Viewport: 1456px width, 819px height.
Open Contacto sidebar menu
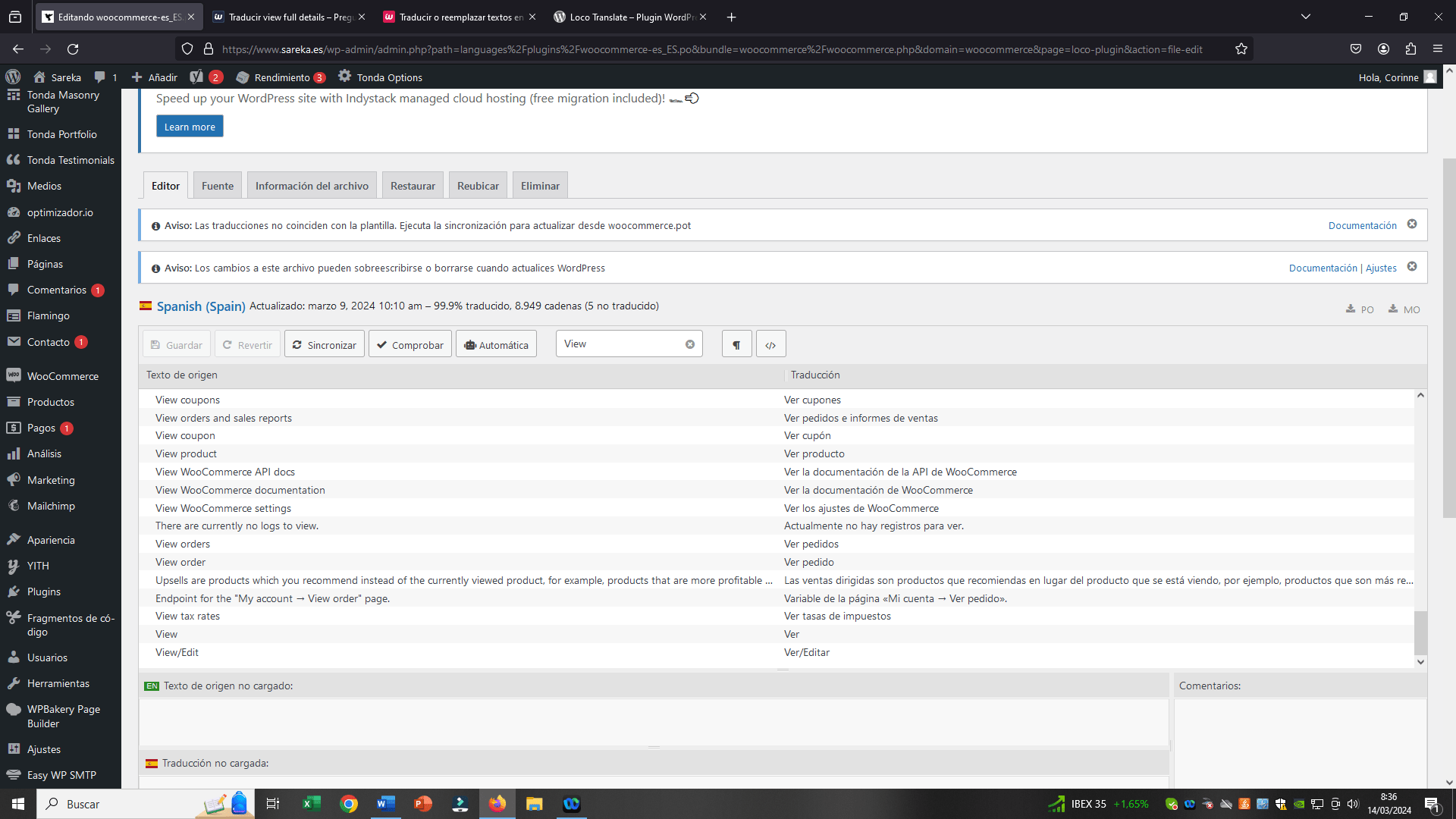point(61,342)
